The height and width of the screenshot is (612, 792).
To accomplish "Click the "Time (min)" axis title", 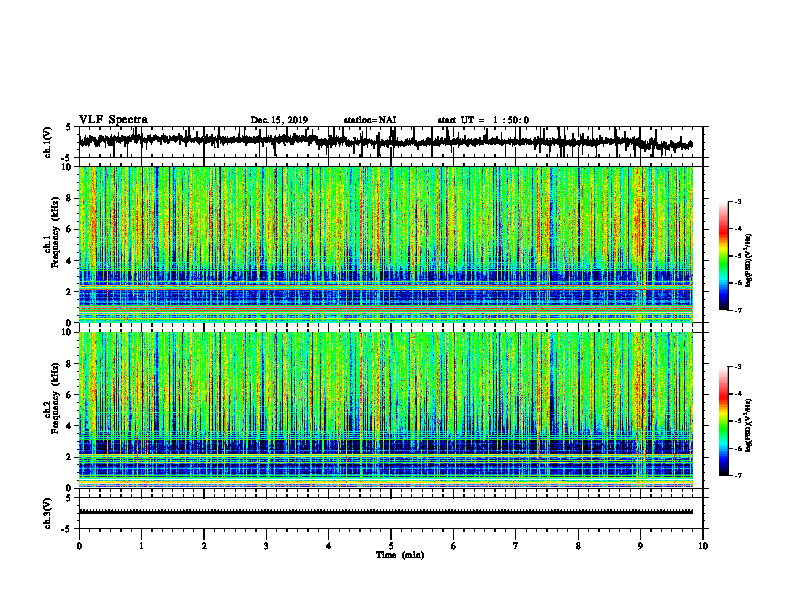I will 400,555.
